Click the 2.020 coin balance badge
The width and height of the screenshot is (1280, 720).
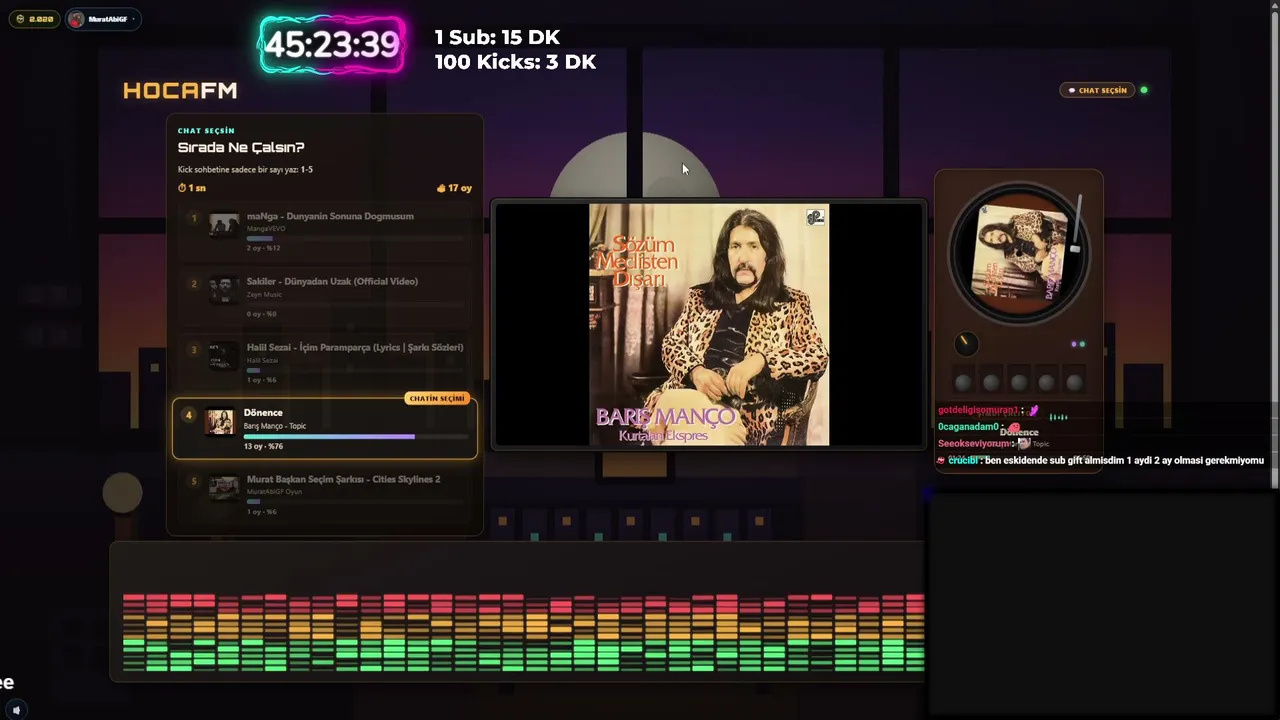(x=34, y=19)
